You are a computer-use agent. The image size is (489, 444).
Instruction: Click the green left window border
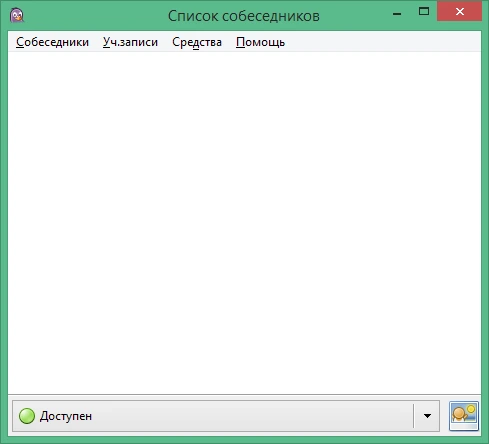[4, 233]
